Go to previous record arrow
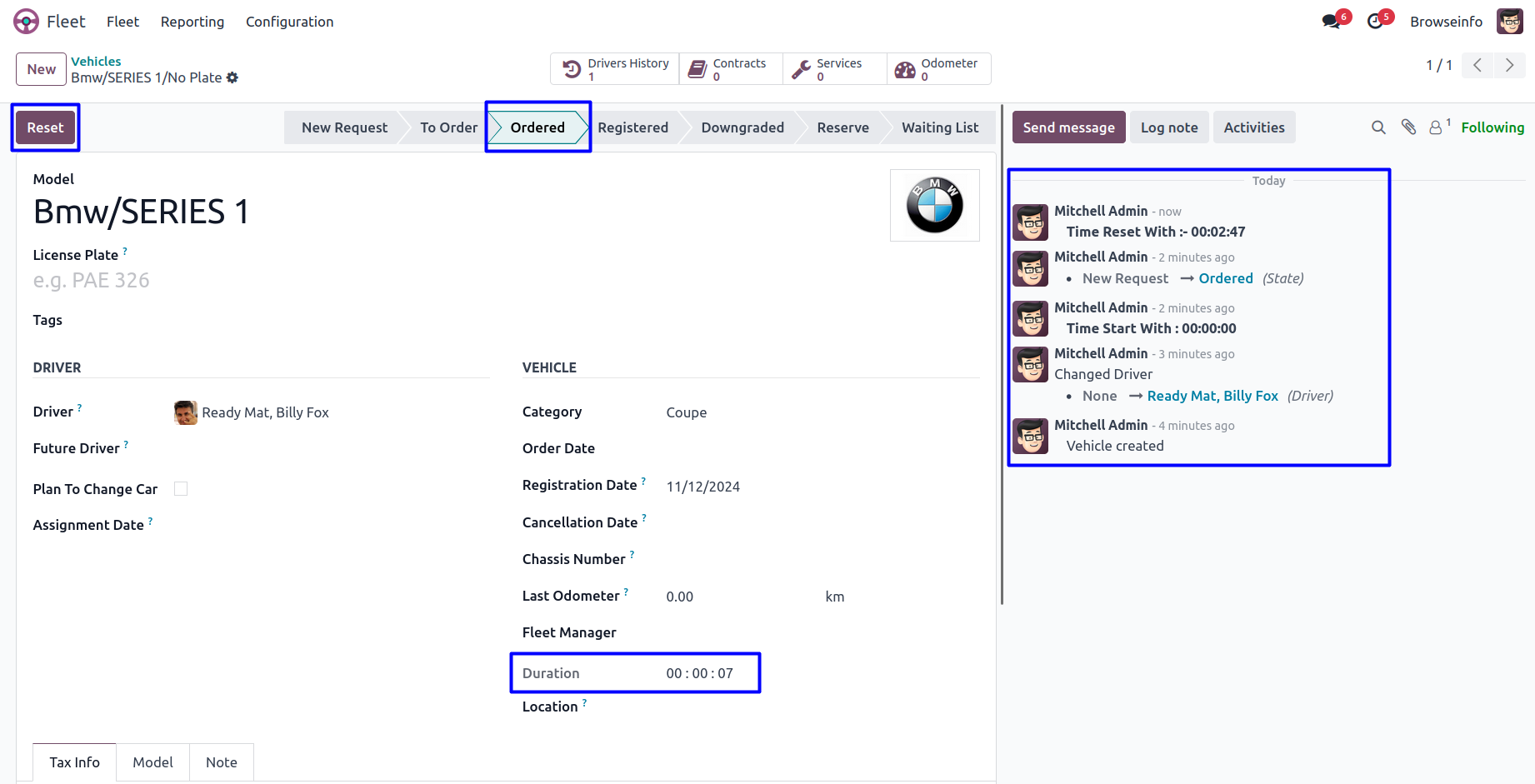This screenshot has height=784, width=1535. coord(1477,65)
